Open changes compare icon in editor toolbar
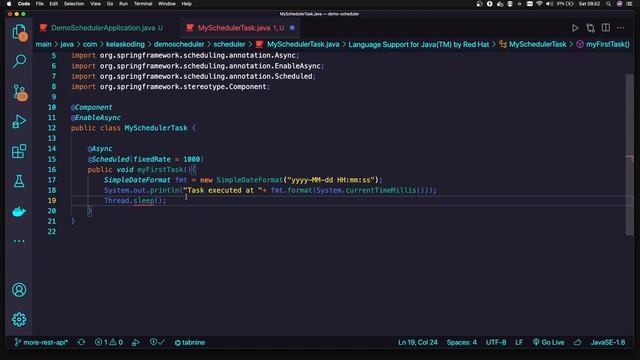Screen dimensions: 640x360 click(x=590, y=28)
